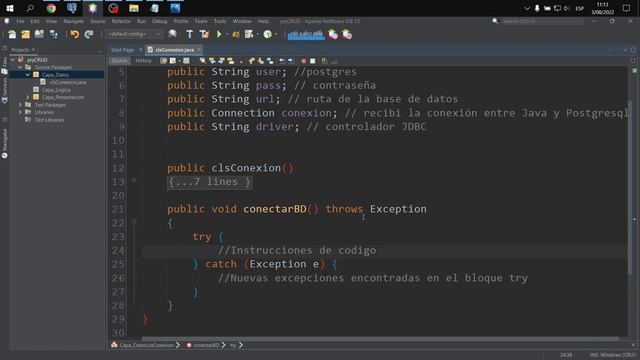Select the clsConexion.java editor tab
The image size is (640, 360).
click(174, 50)
